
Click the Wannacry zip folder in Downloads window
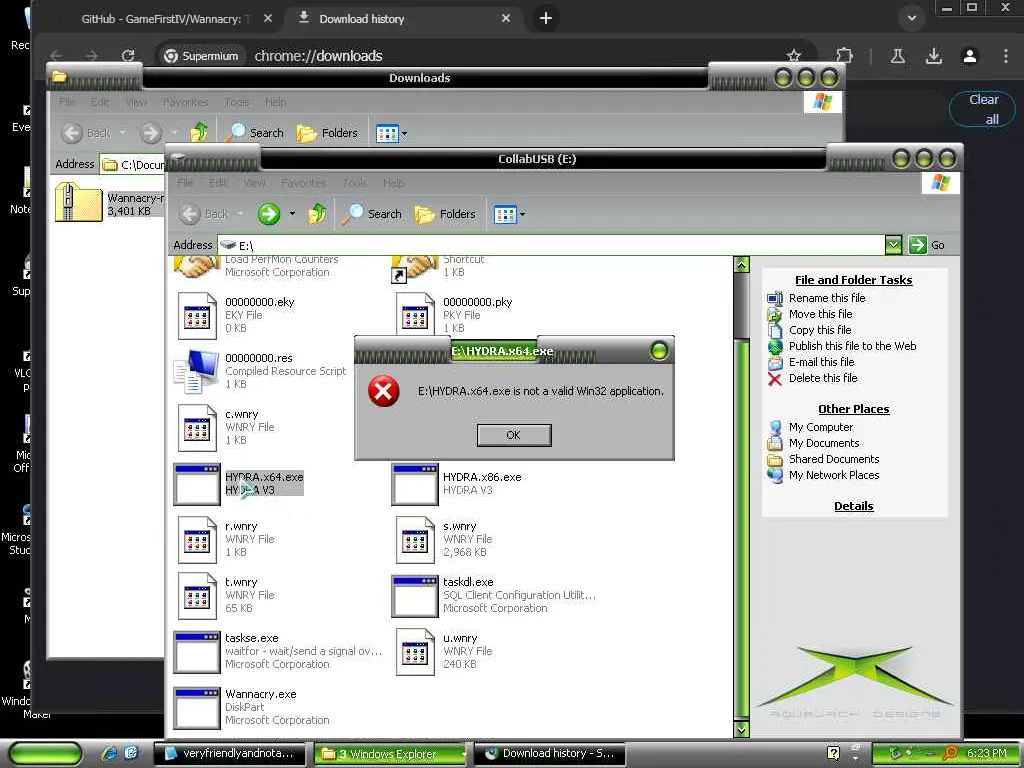click(78, 202)
